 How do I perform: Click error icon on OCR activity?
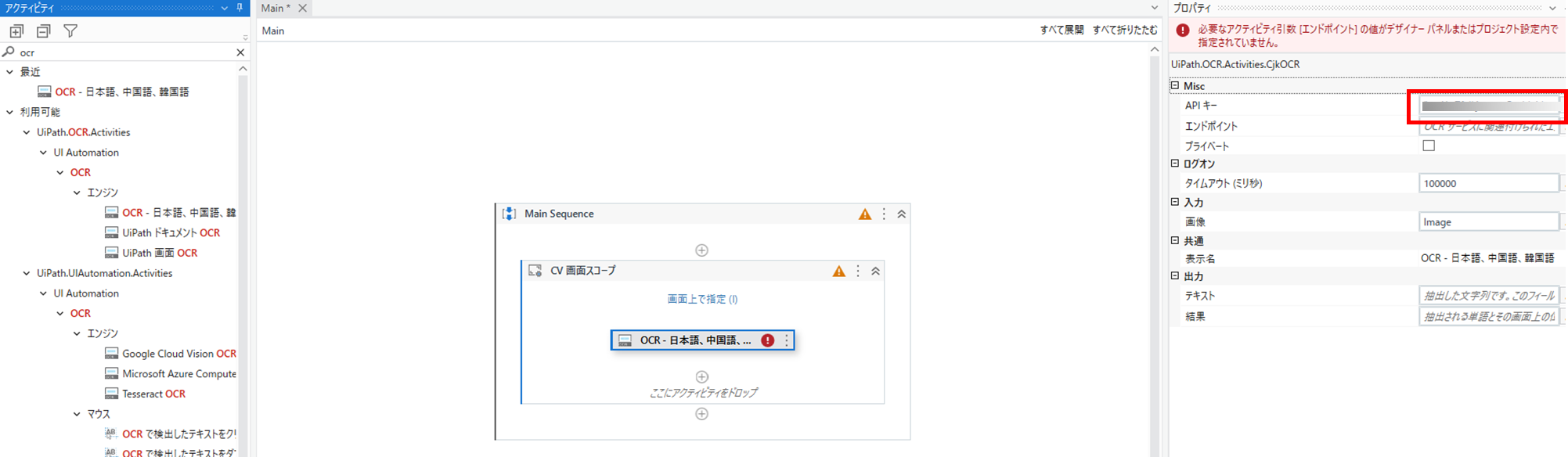[768, 340]
